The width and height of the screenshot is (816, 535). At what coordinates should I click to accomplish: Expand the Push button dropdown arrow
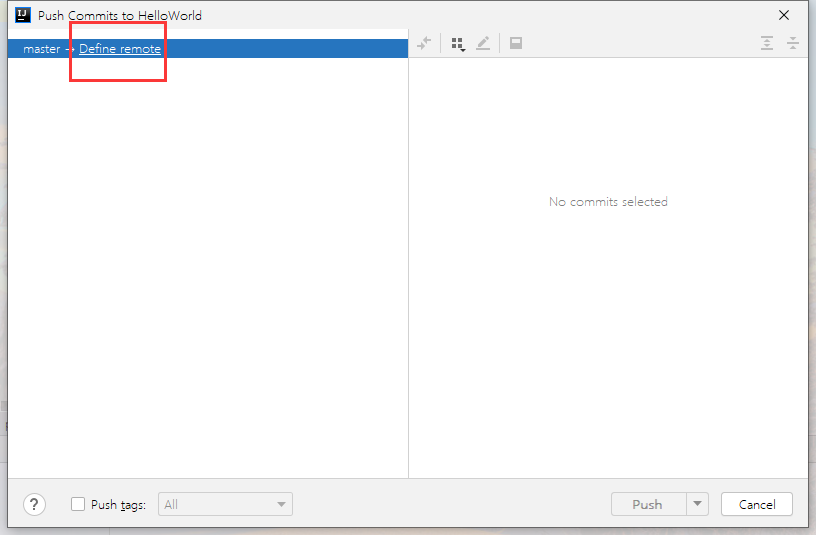coord(697,504)
